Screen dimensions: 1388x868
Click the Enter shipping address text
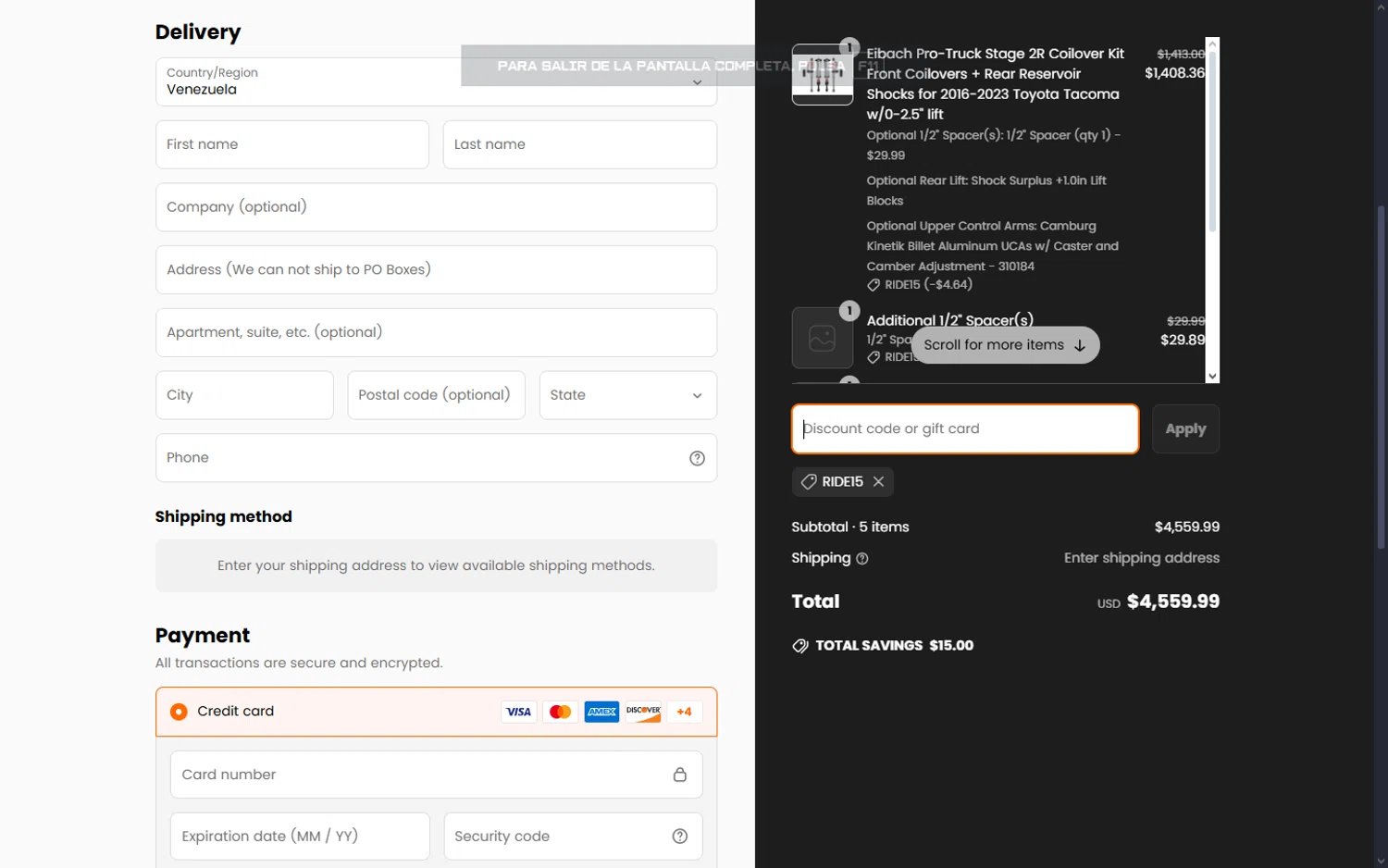tap(1142, 558)
